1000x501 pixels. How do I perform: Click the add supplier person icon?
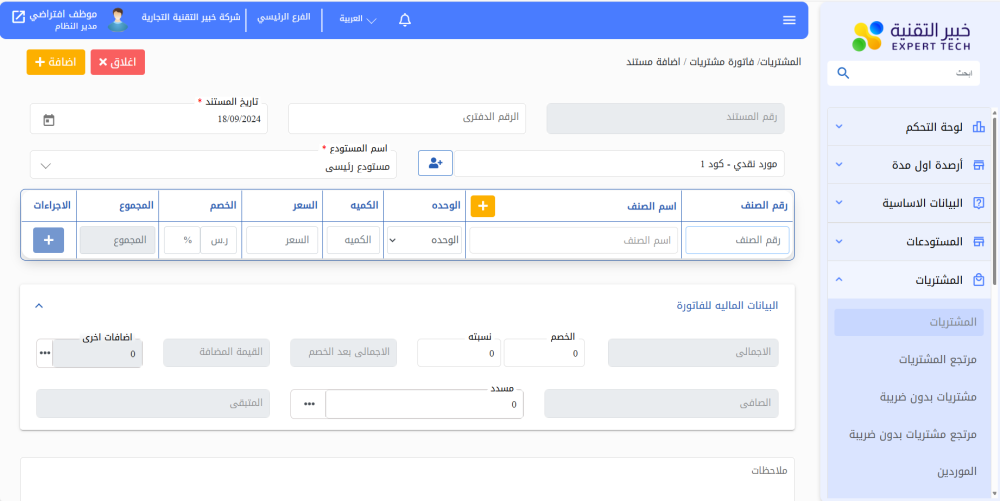435,163
